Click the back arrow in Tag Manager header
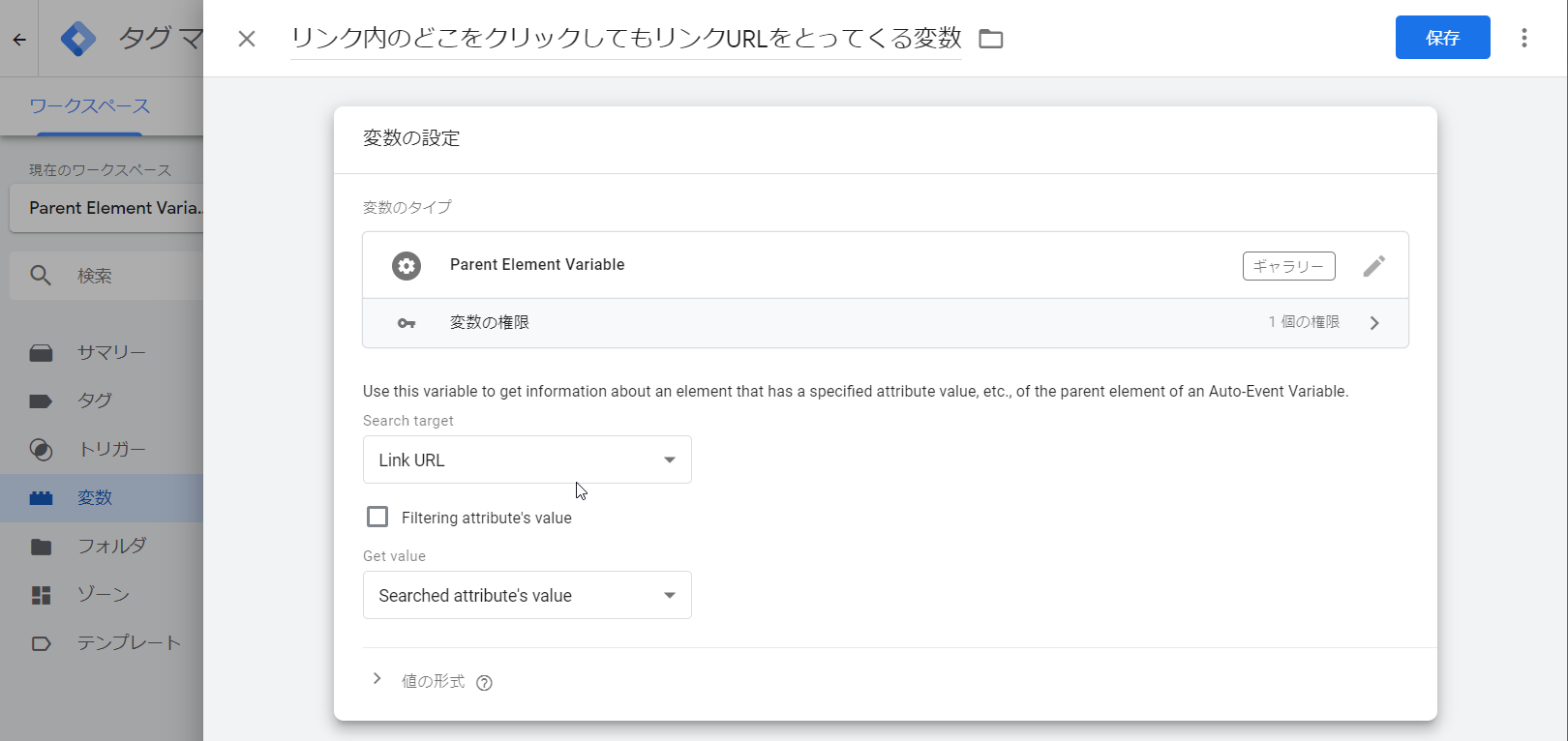This screenshot has height=741, width=1568. 19,39
